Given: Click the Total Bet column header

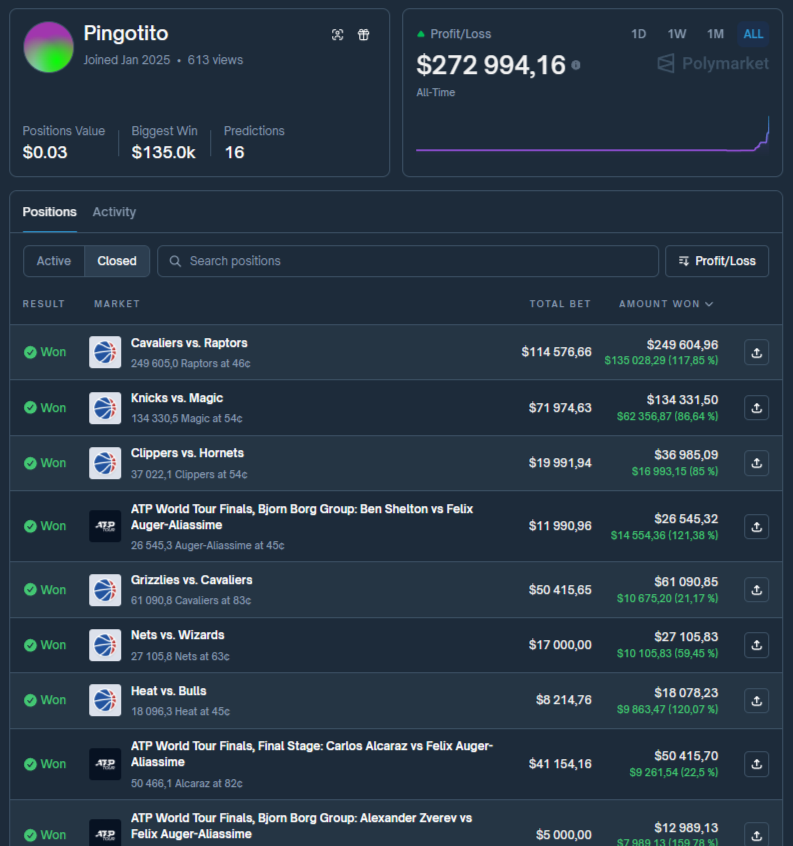Looking at the screenshot, I should (560, 304).
